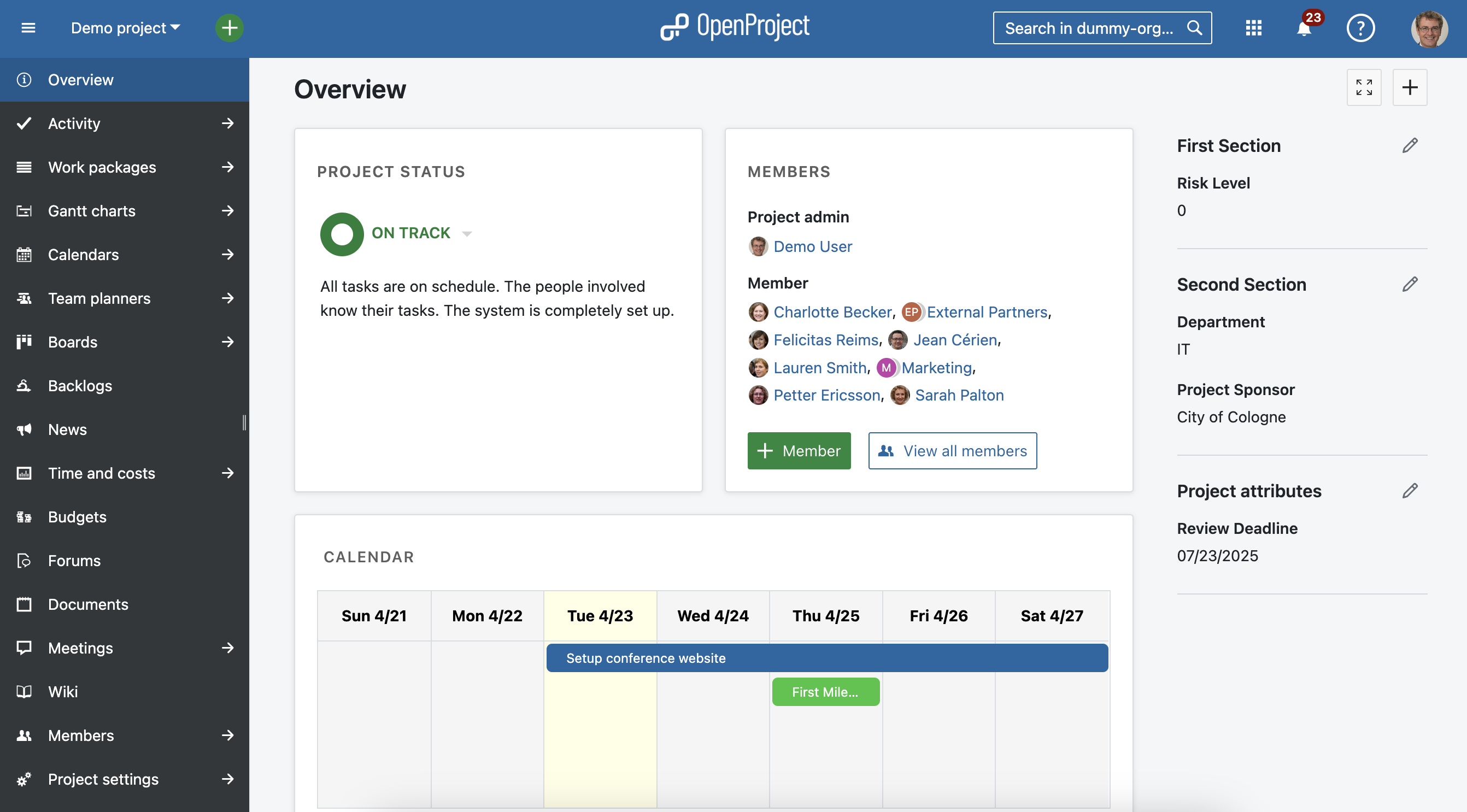Click the green add Member button
This screenshot has width=1467, height=812.
click(x=799, y=451)
